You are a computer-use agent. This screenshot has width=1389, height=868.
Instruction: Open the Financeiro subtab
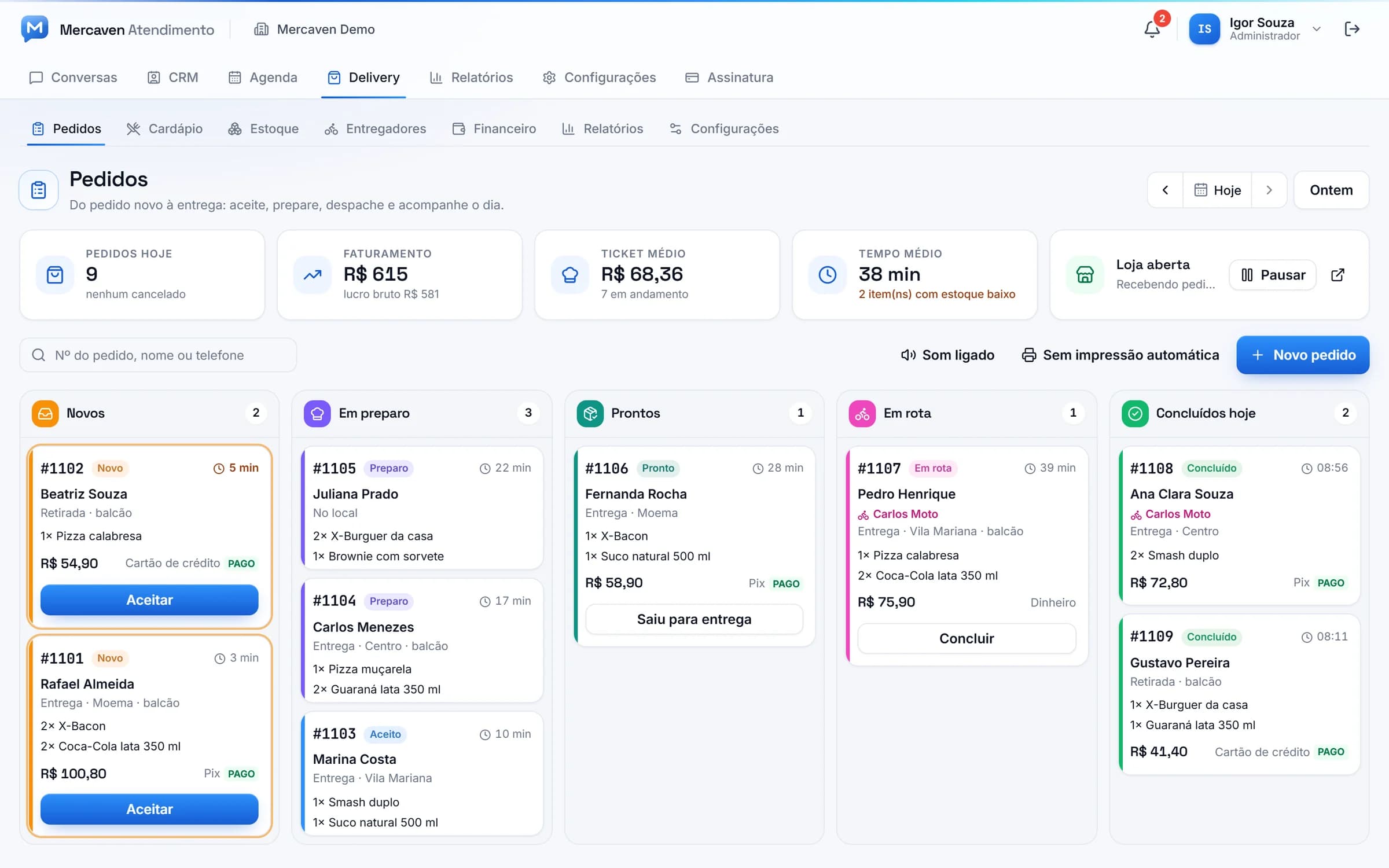[x=494, y=128]
